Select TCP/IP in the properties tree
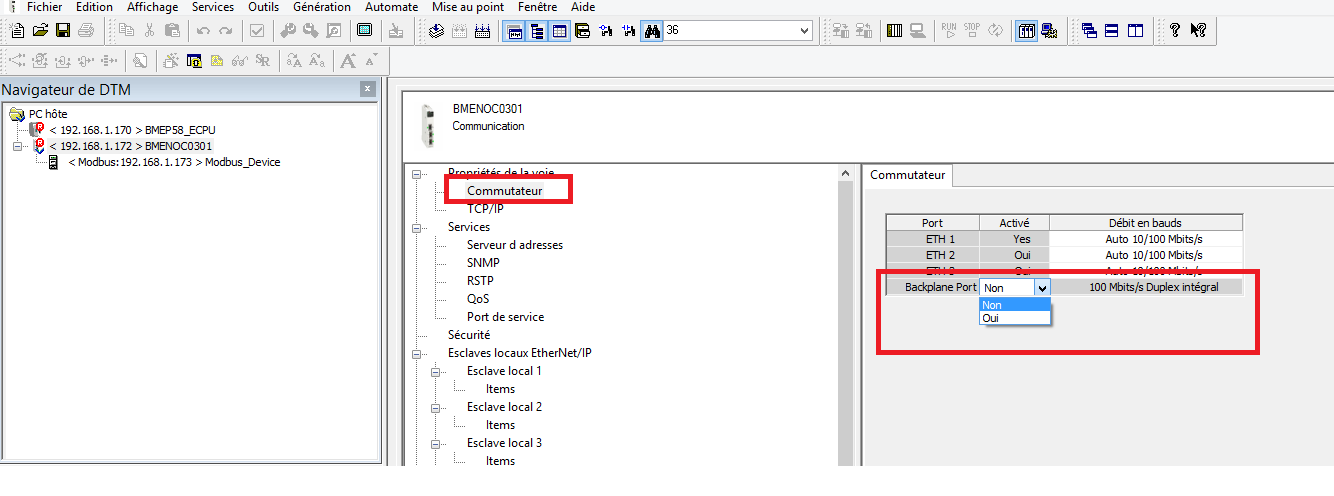The width and height of the screenshot is (1334, 496). click(485, 209)
